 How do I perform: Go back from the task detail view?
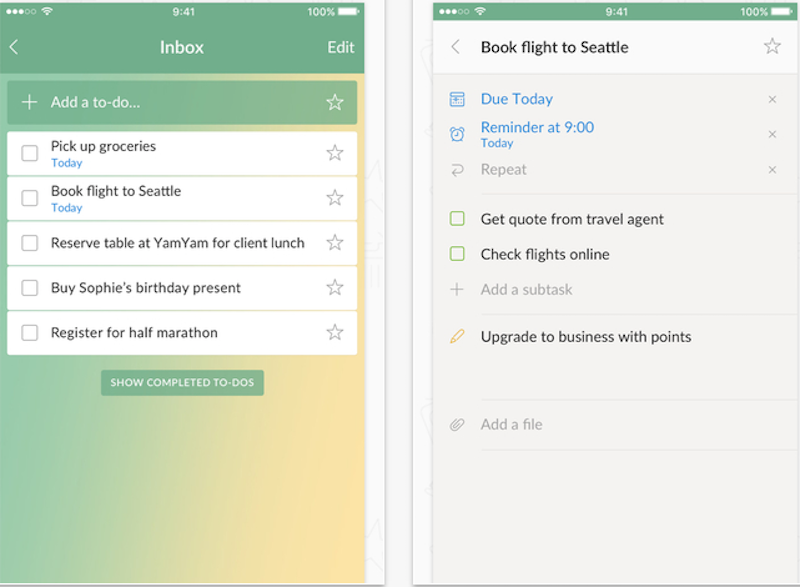(x=456, y=47)
